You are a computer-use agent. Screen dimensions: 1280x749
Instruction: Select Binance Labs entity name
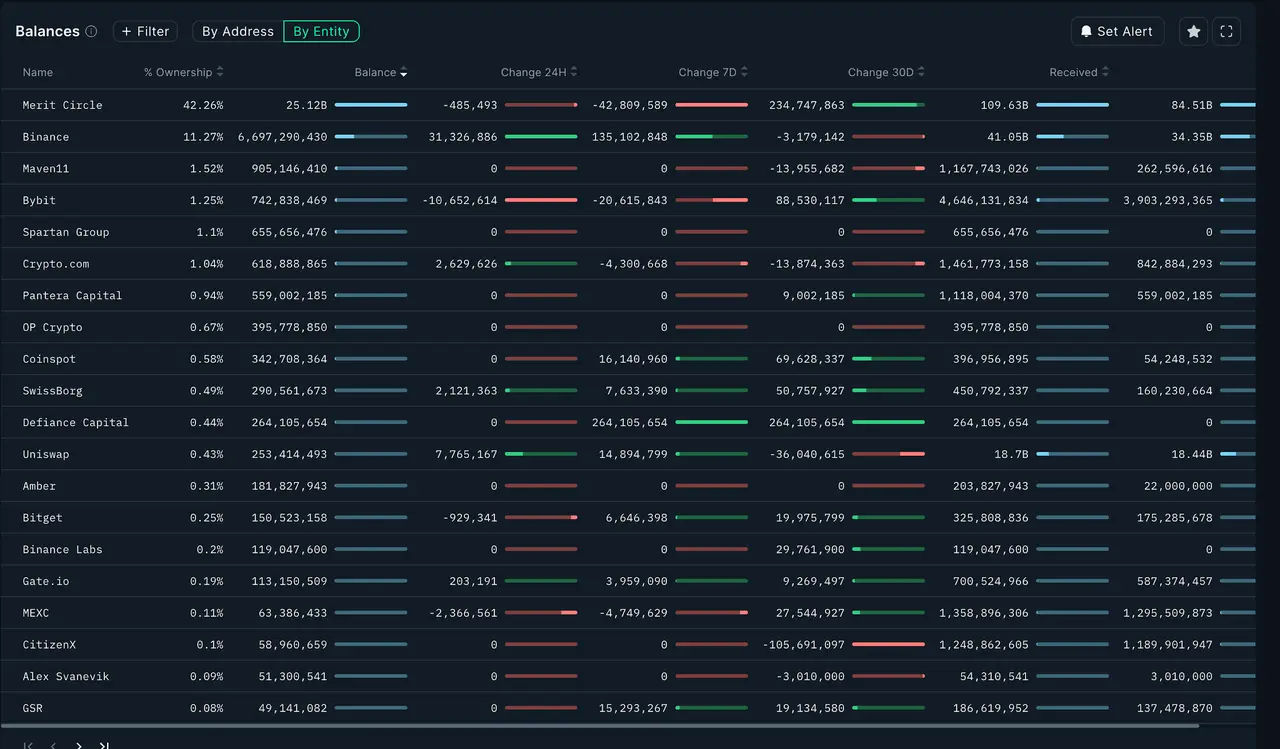pos(62,550)
